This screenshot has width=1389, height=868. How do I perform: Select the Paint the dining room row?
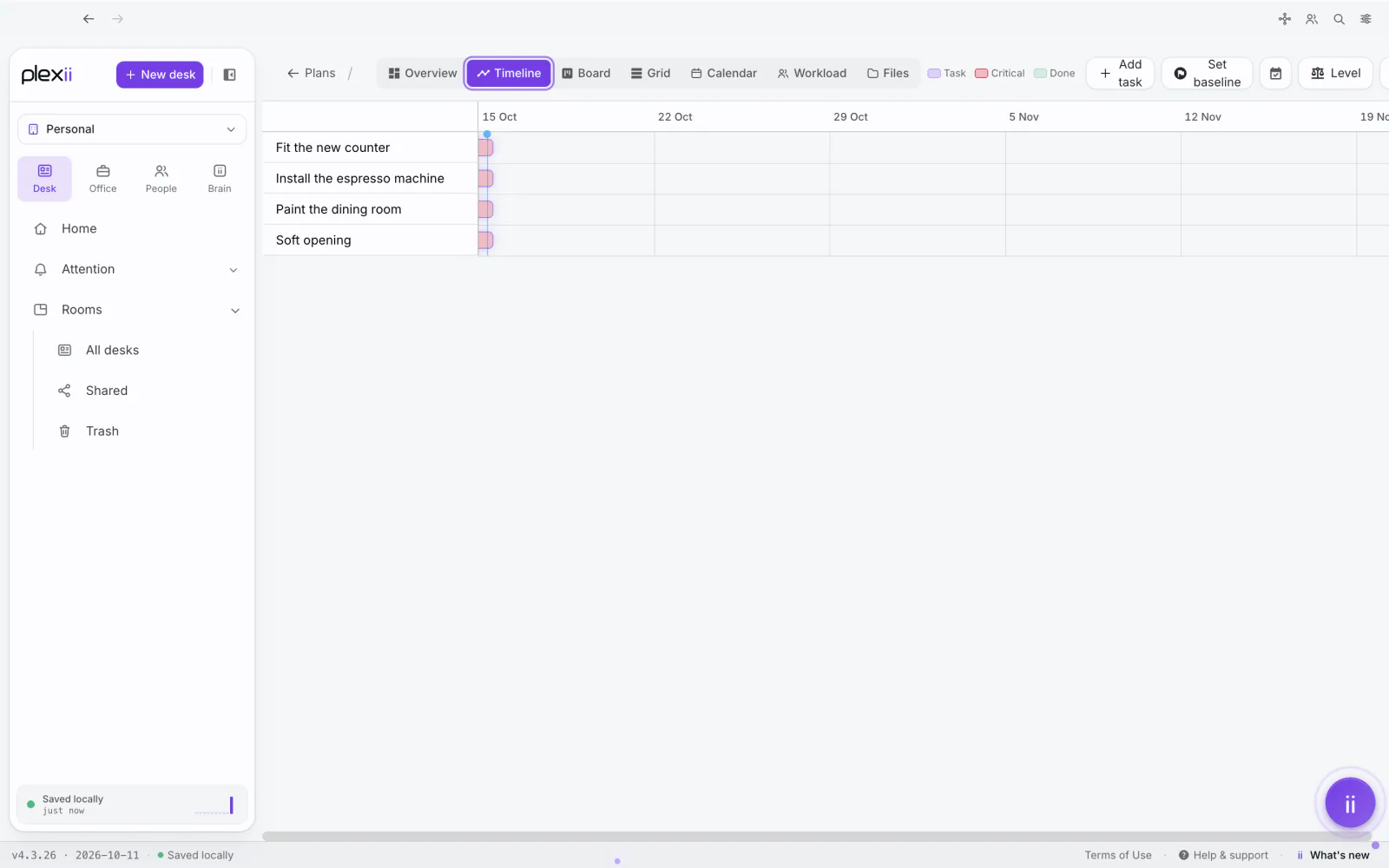(x=371, y=209)
